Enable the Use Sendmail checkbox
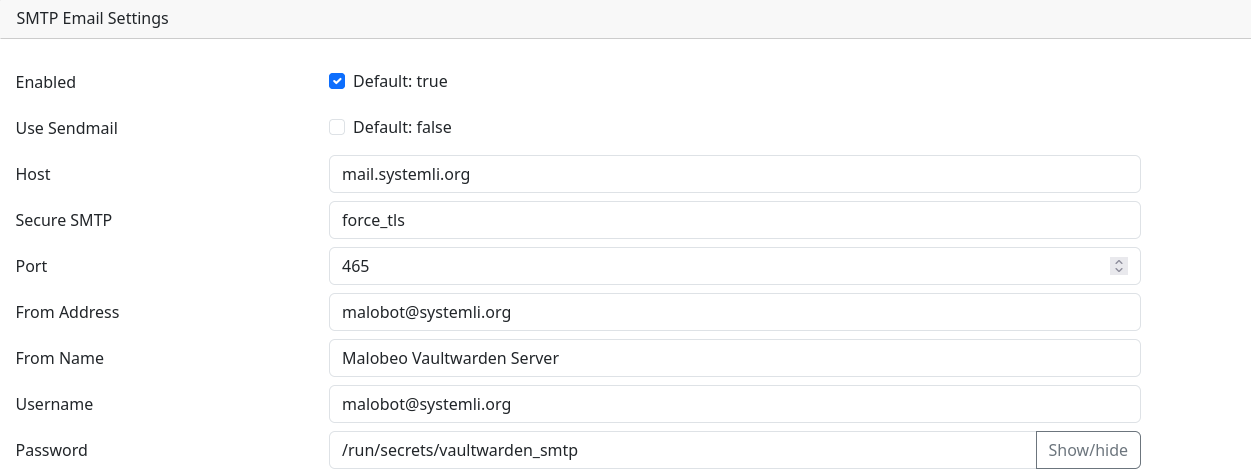1251x476 pixels. [x=337, y=127]
